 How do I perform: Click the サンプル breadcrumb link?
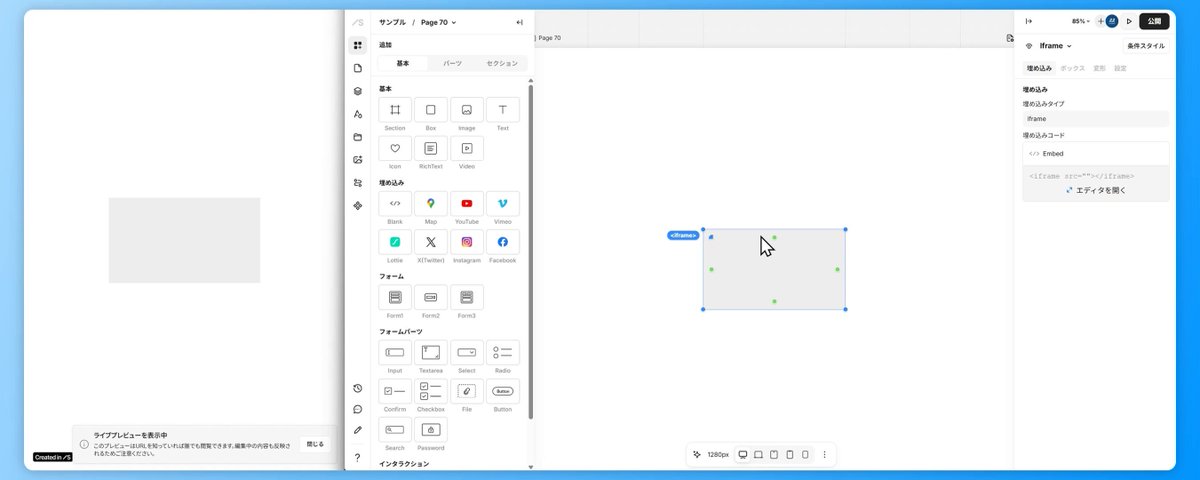(392, 22)
